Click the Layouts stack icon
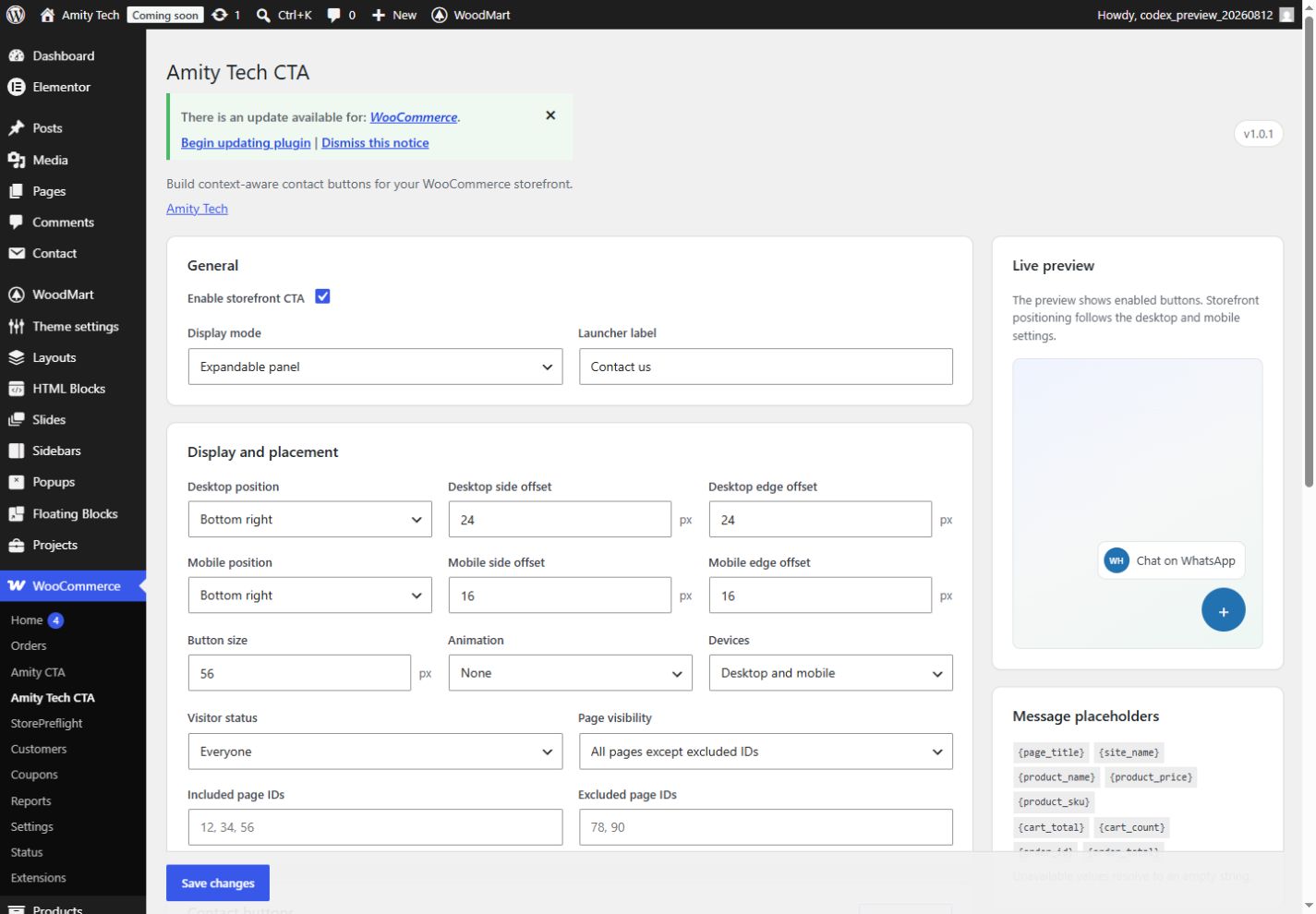The width and height of the screenshot is (1316, 914). coord(17,357)
